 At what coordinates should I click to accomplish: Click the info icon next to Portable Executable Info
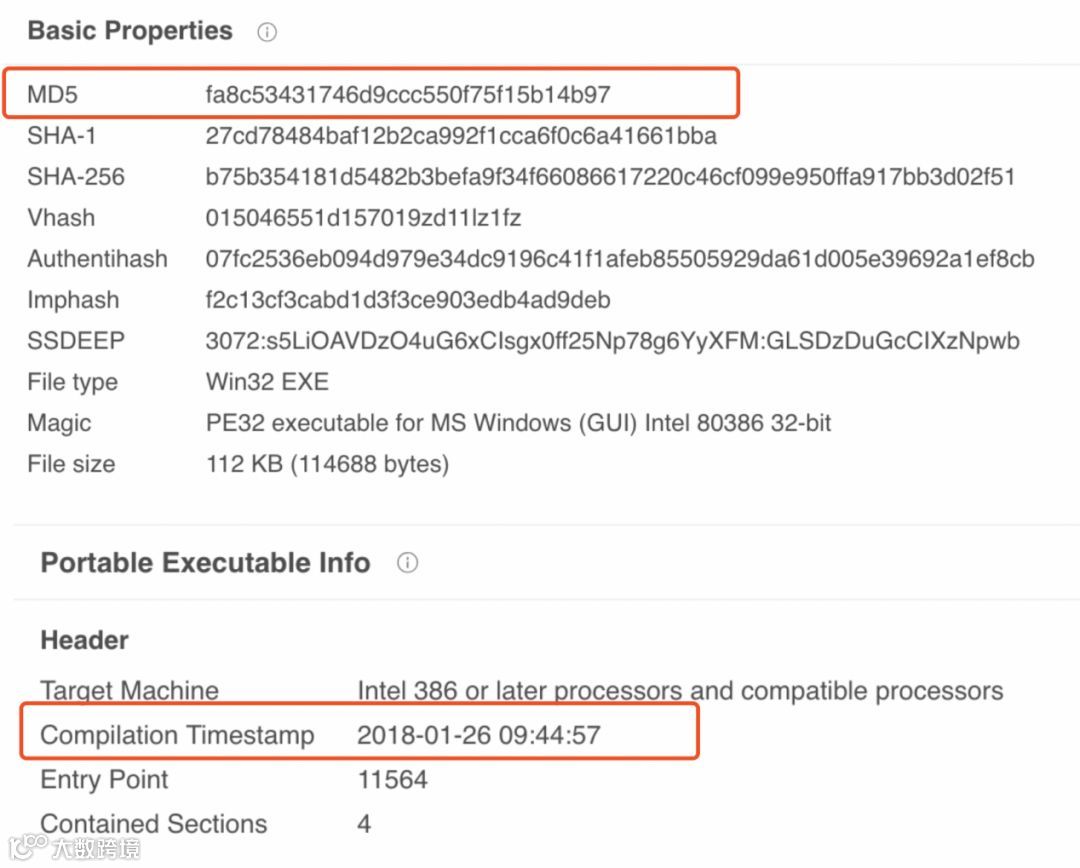407,563
